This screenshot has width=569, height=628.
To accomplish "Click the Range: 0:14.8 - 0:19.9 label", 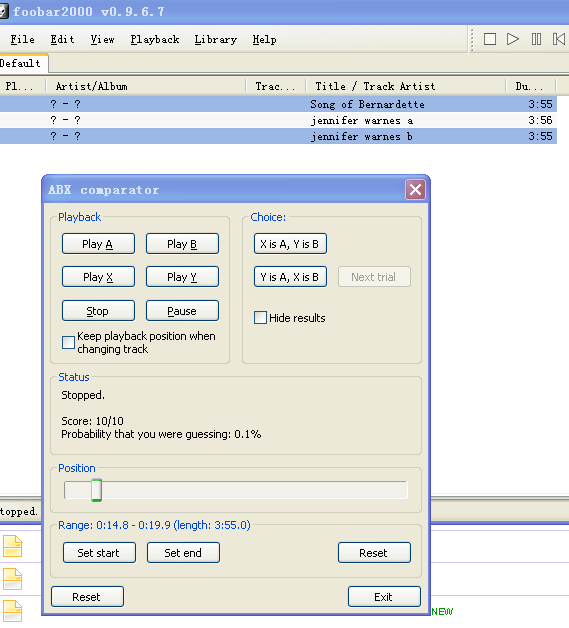I will (154, 525).
